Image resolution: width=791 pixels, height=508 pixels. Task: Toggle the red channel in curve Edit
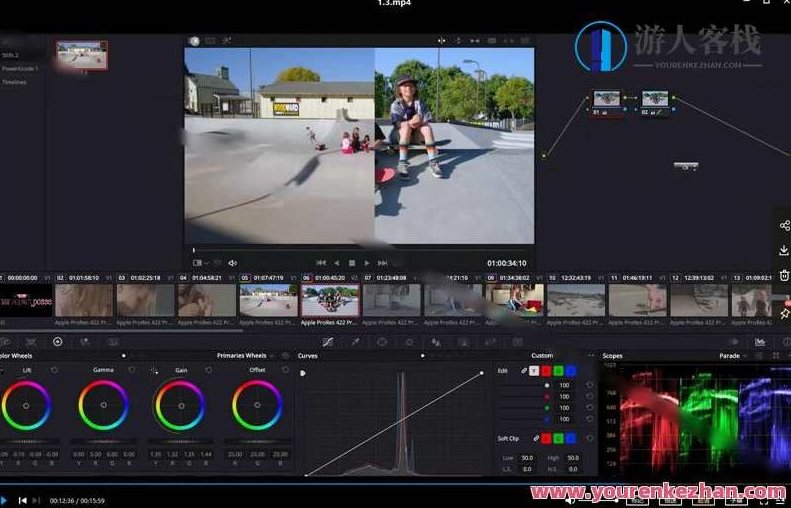tap(546, 371)
